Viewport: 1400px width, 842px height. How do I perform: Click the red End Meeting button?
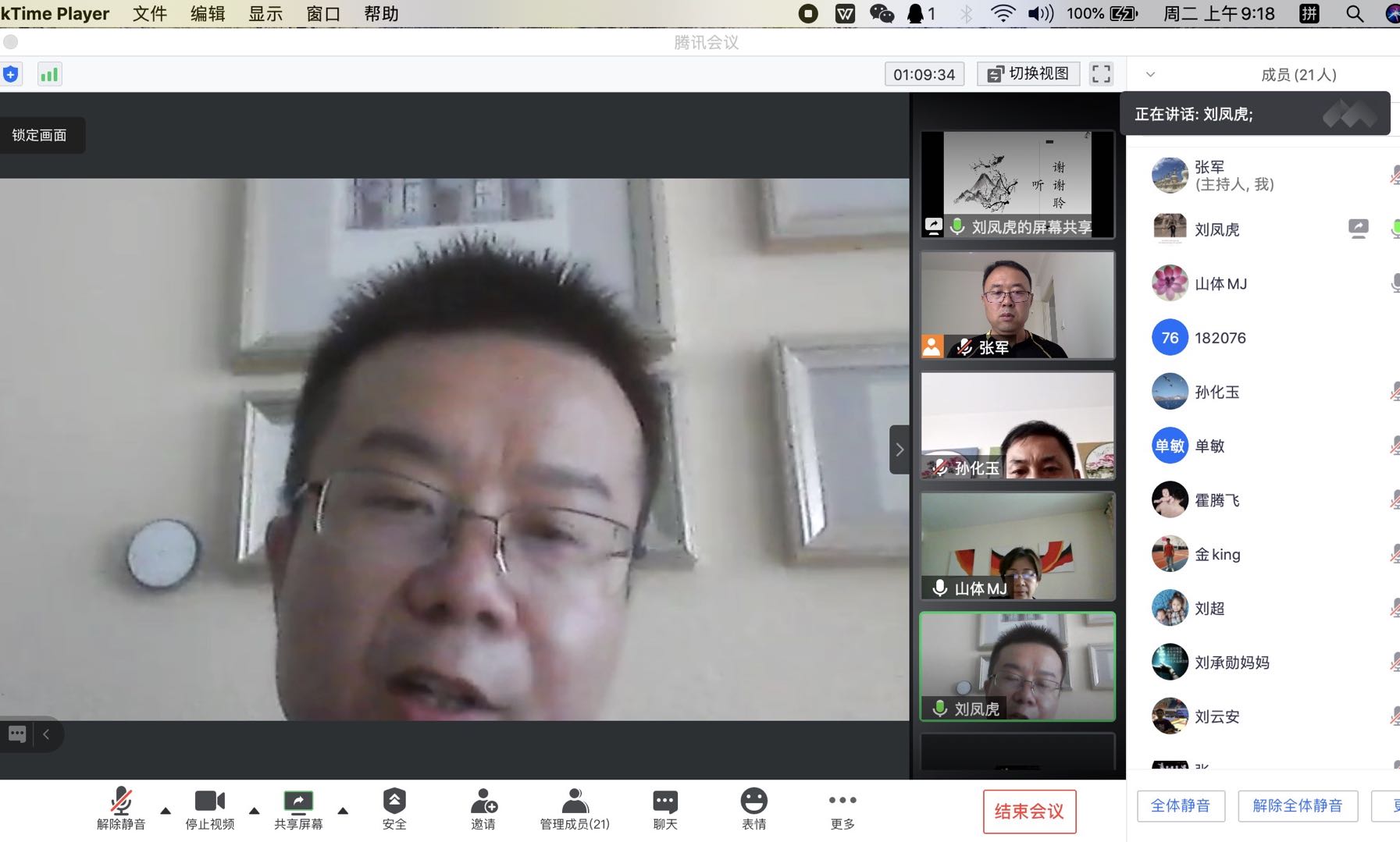[1029, 812]
